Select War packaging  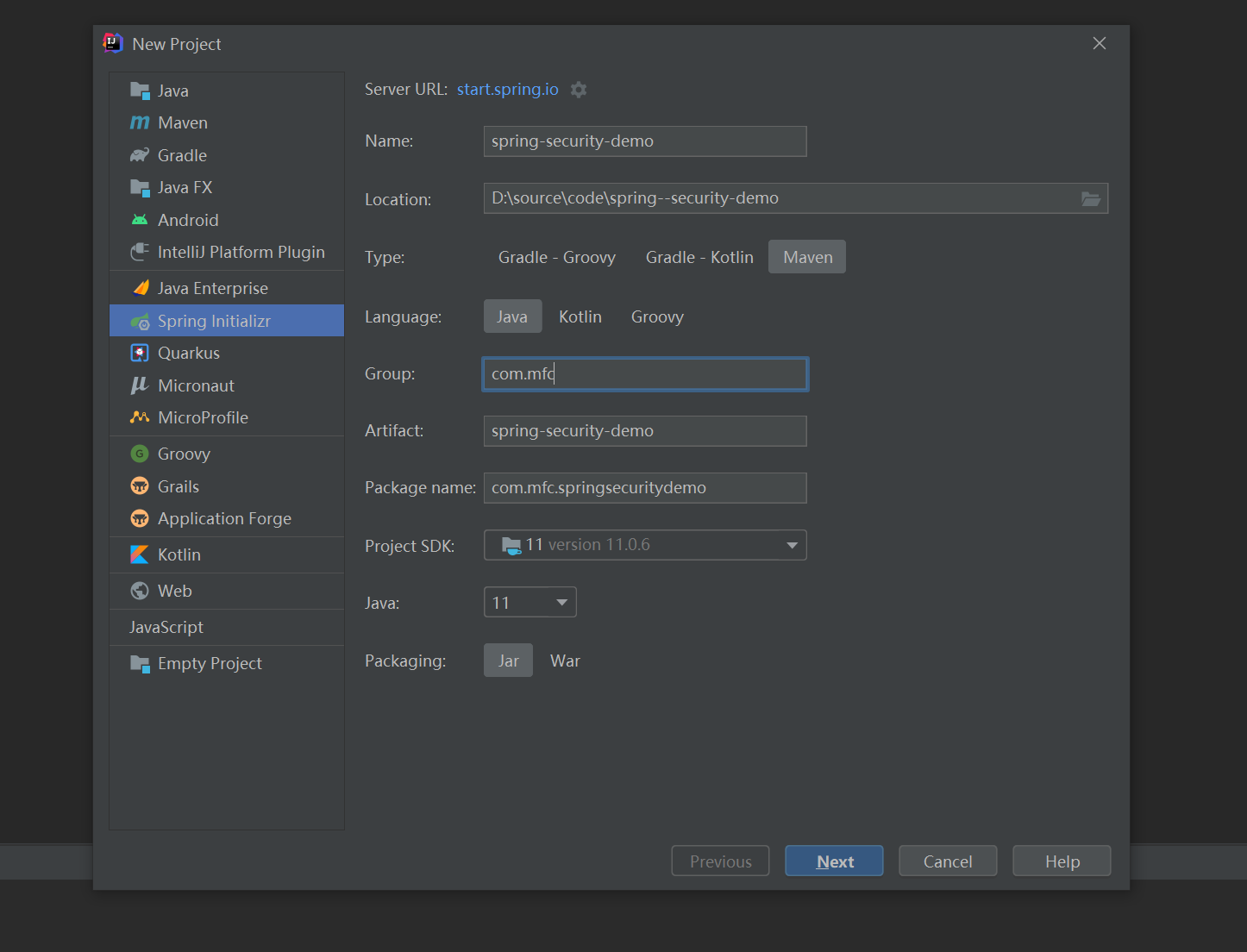click(565, 661)
